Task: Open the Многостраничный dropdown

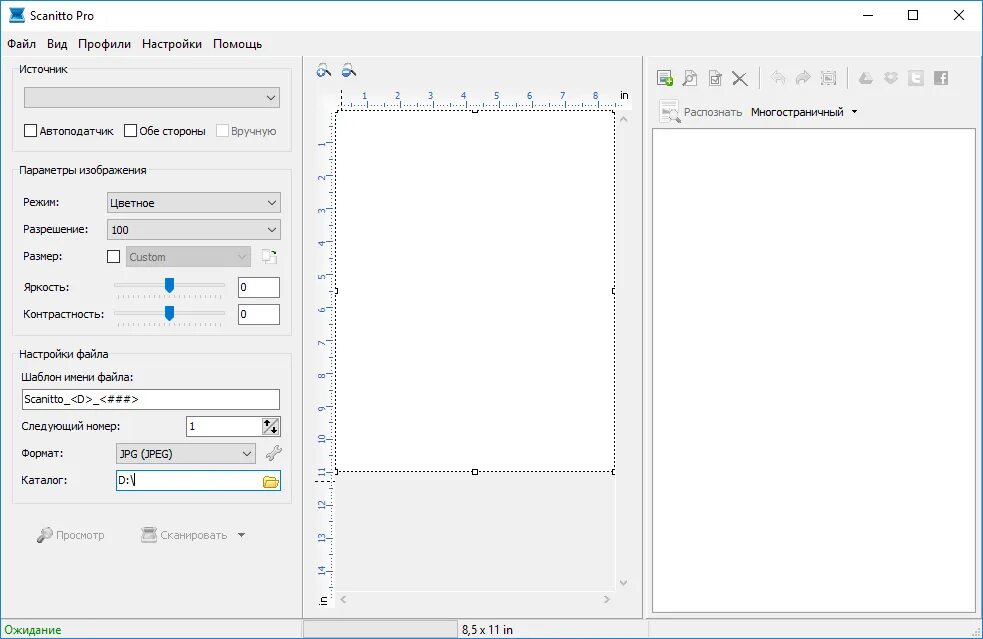Action: (804, 112)
